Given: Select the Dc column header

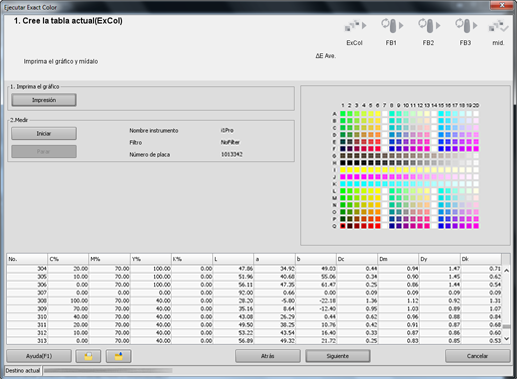Looking at the screenshot, I should coord(357,259).
